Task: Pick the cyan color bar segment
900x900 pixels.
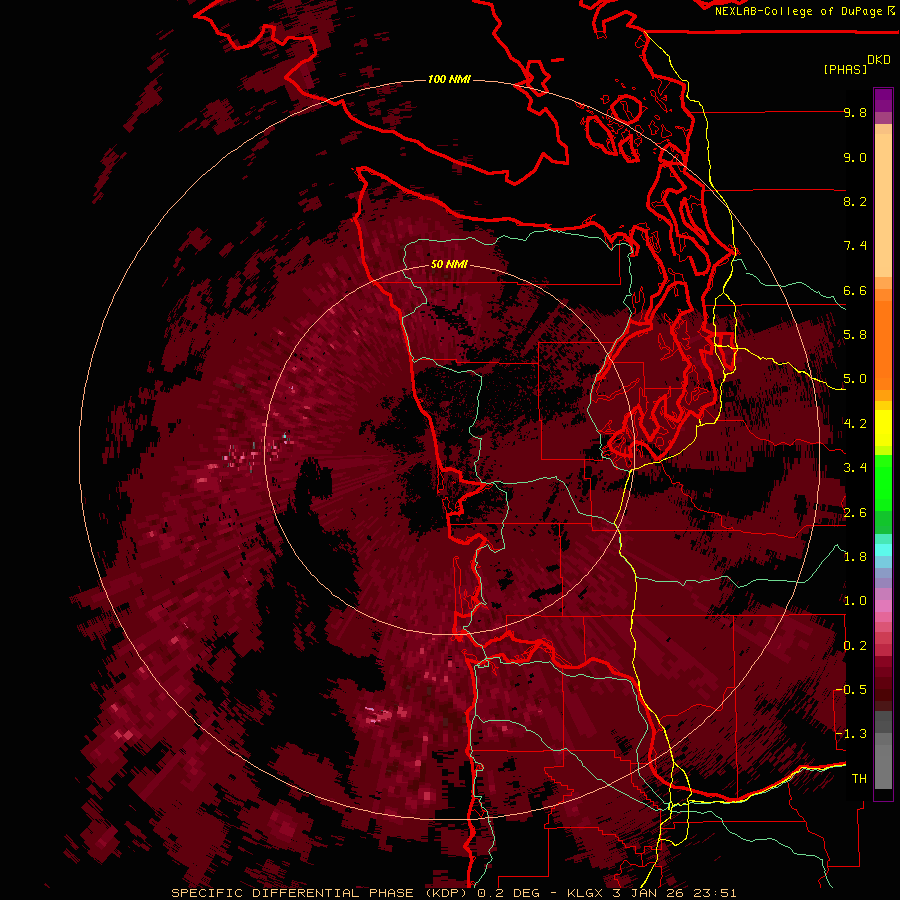Action: (883, 550)
